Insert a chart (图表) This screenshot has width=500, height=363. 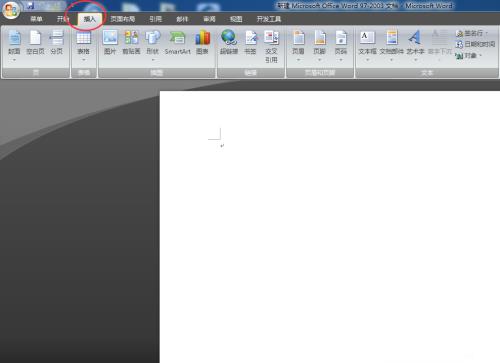tap(202, 43)
